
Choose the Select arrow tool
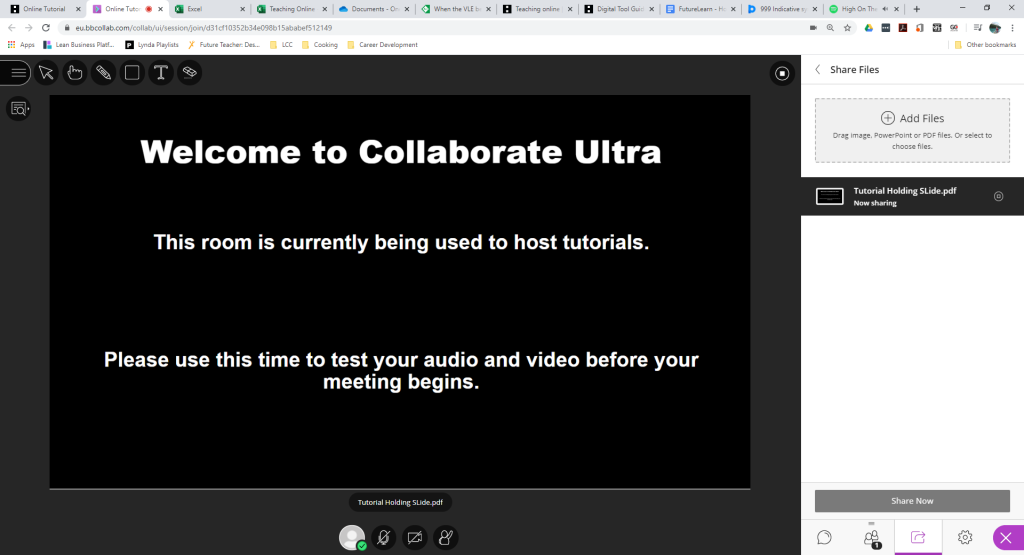coord(46,72)
